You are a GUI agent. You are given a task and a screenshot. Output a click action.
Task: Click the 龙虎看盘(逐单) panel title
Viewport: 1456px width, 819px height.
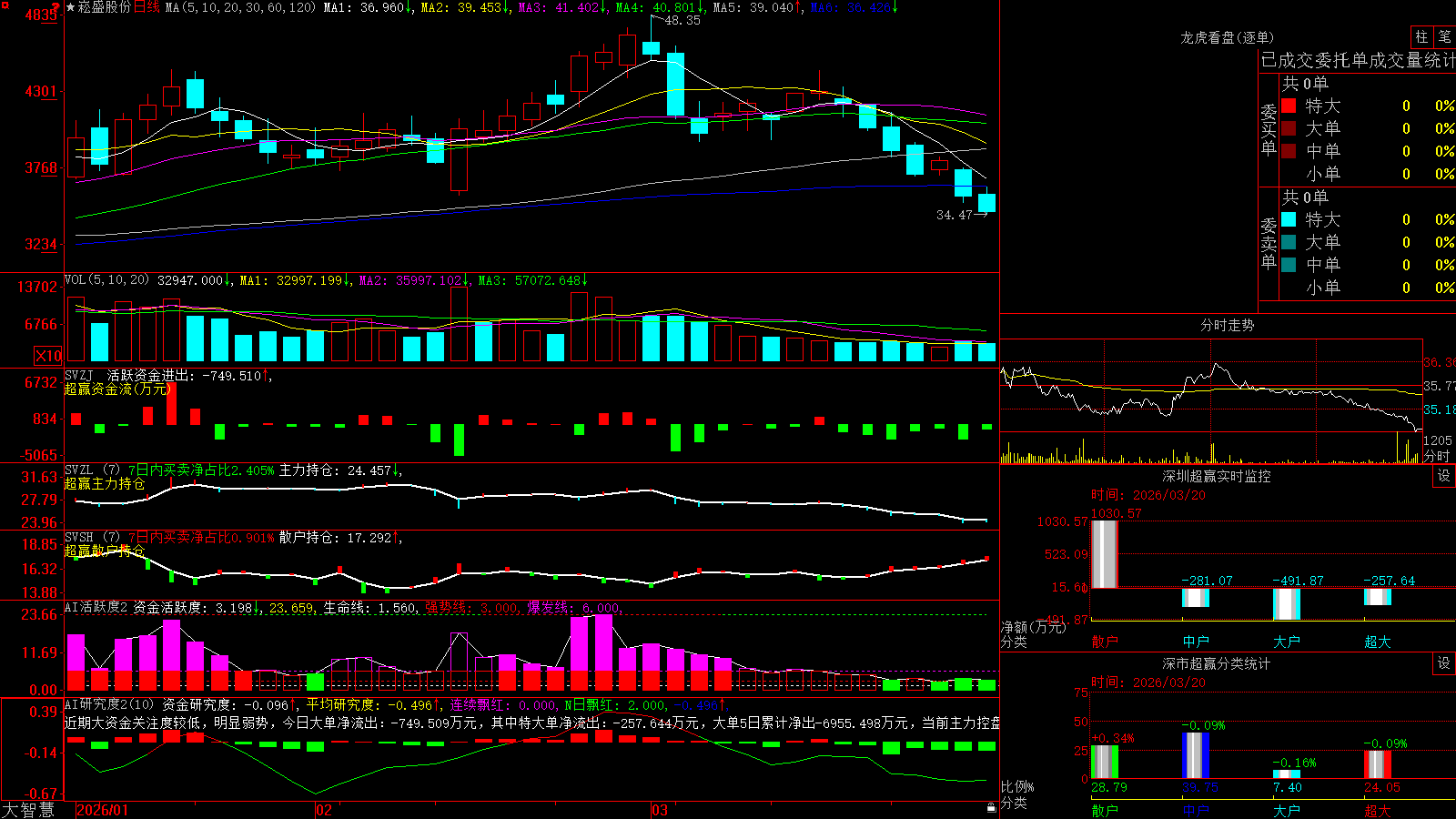click(x=1227, y=37)
